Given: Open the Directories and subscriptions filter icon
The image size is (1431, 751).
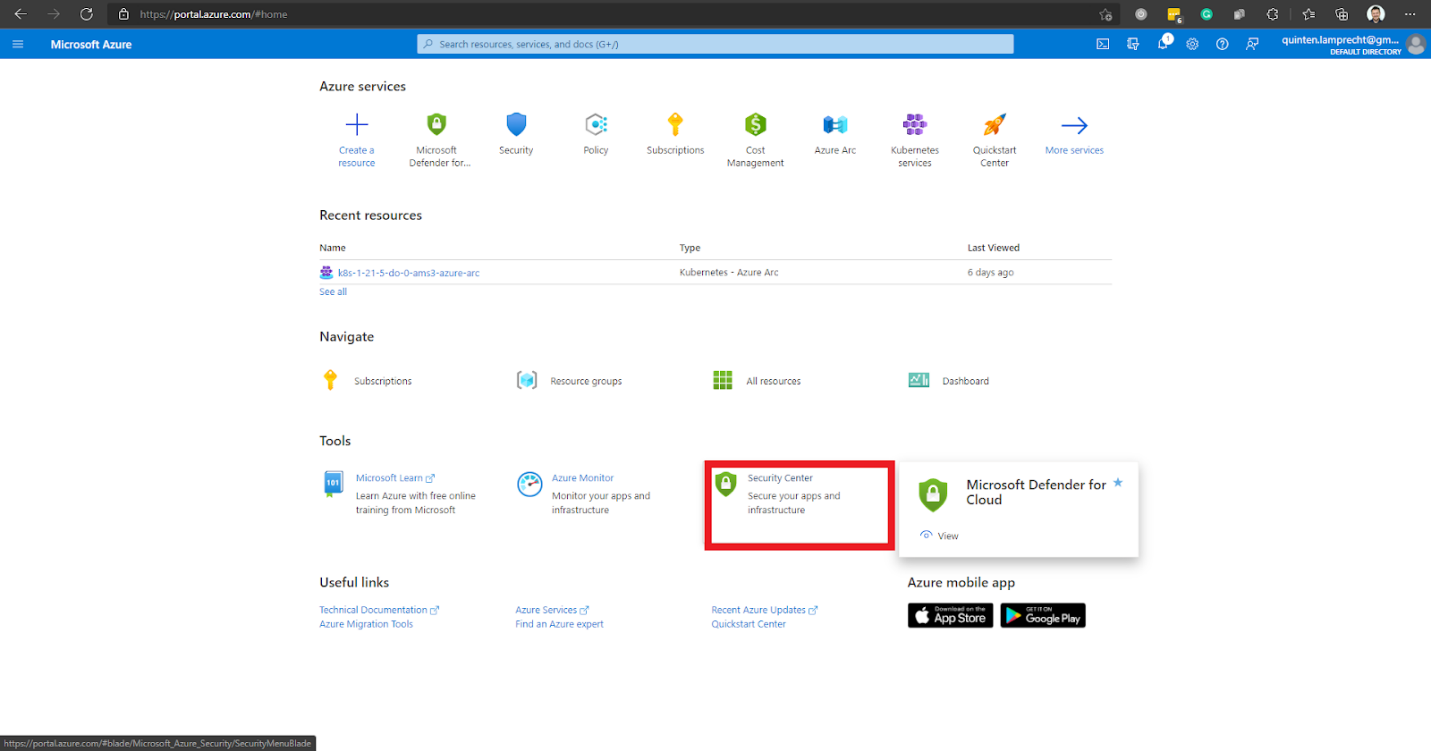Looking at the screenshot, I should (x=1133, y=44).
